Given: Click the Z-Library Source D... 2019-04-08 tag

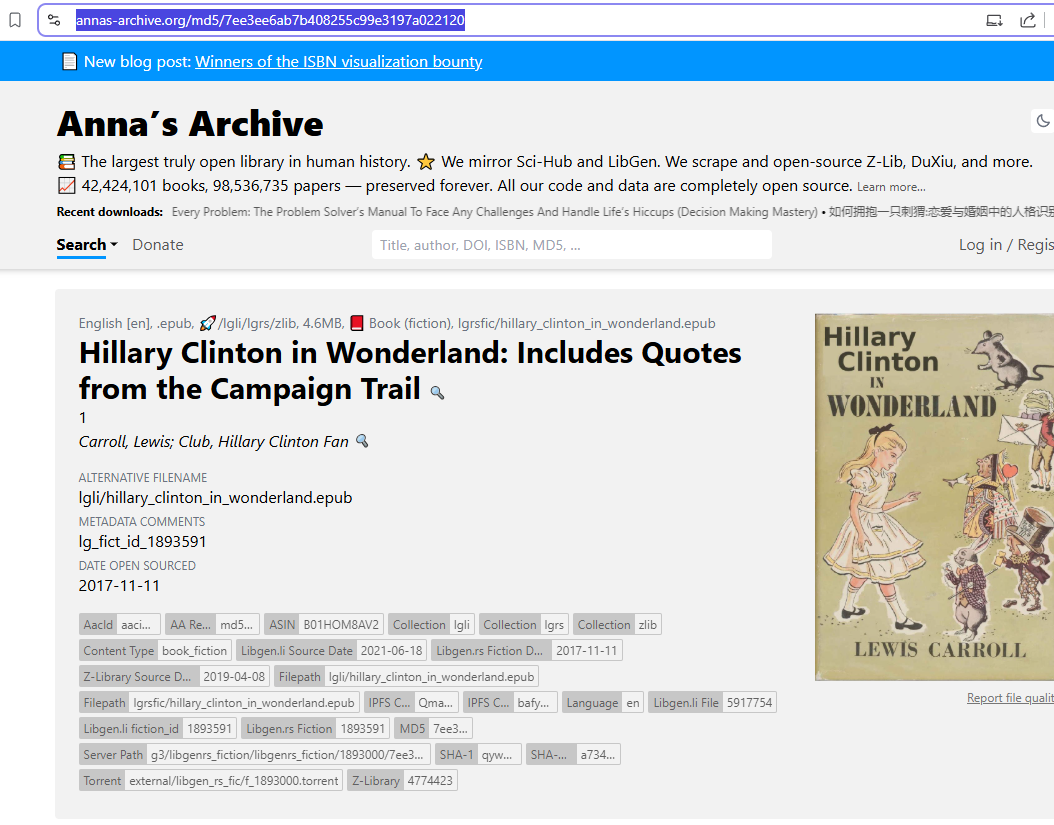Looking at the screenshot, I should pyautogui.click(x=175, y=677).
